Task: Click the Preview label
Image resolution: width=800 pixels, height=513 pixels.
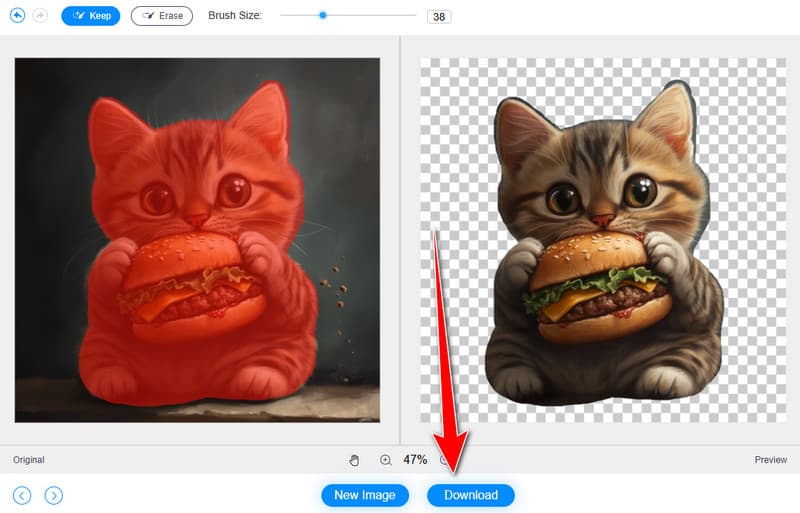Action: tap(770, 460)
